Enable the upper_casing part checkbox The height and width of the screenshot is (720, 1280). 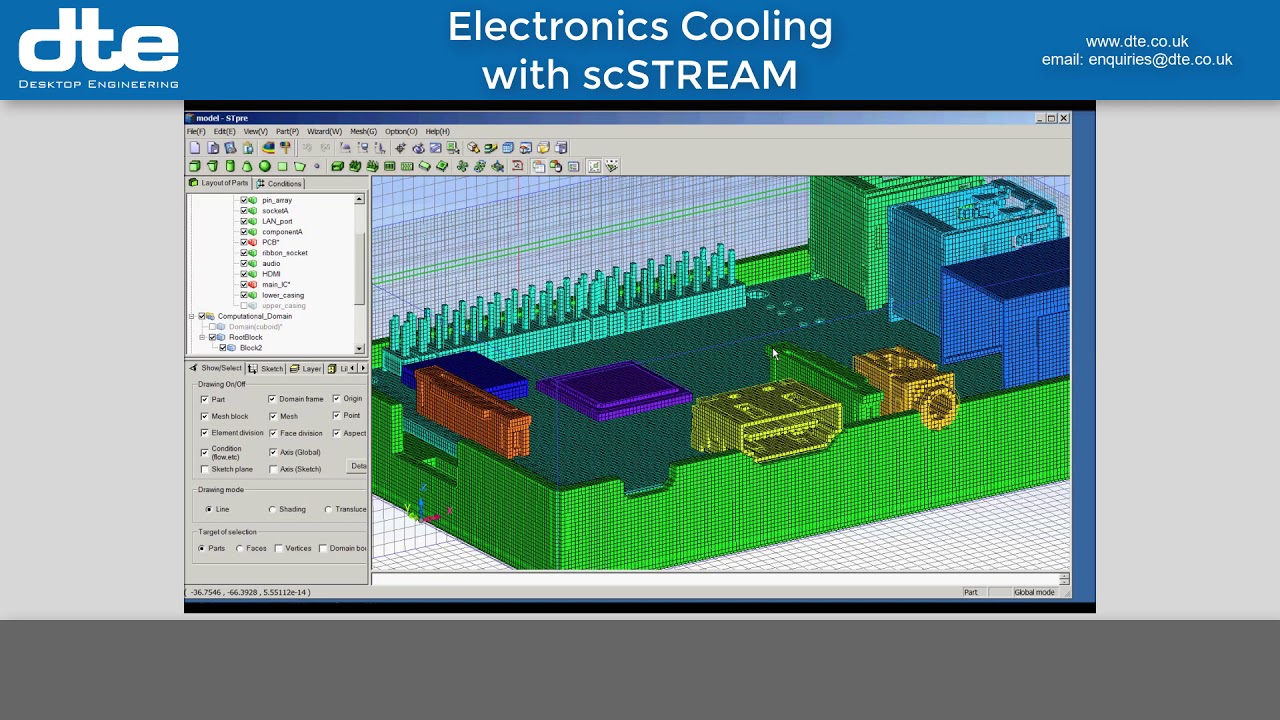[244, 306]
